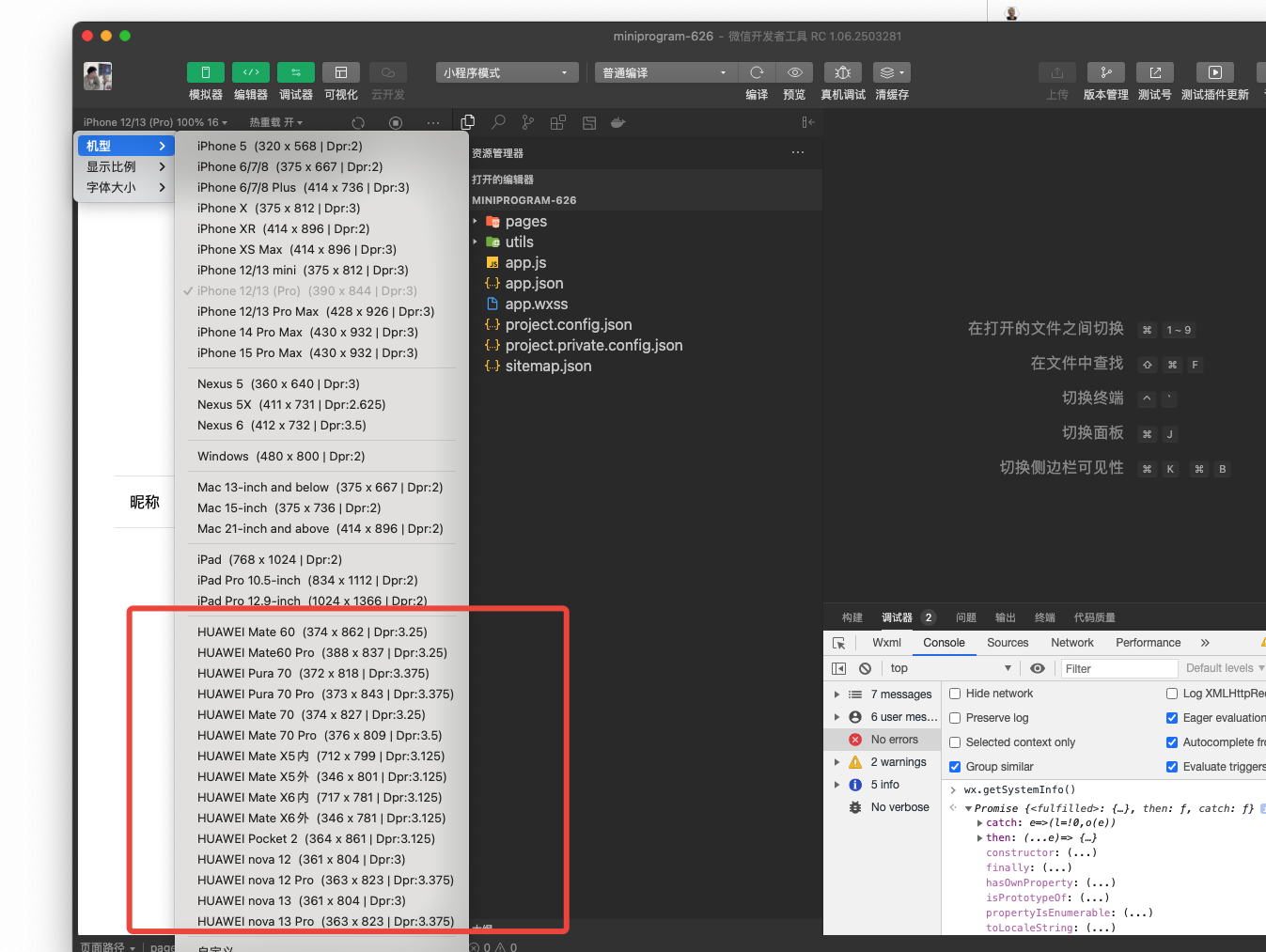Click the simulator refresh icon

(x=358, y=122)
